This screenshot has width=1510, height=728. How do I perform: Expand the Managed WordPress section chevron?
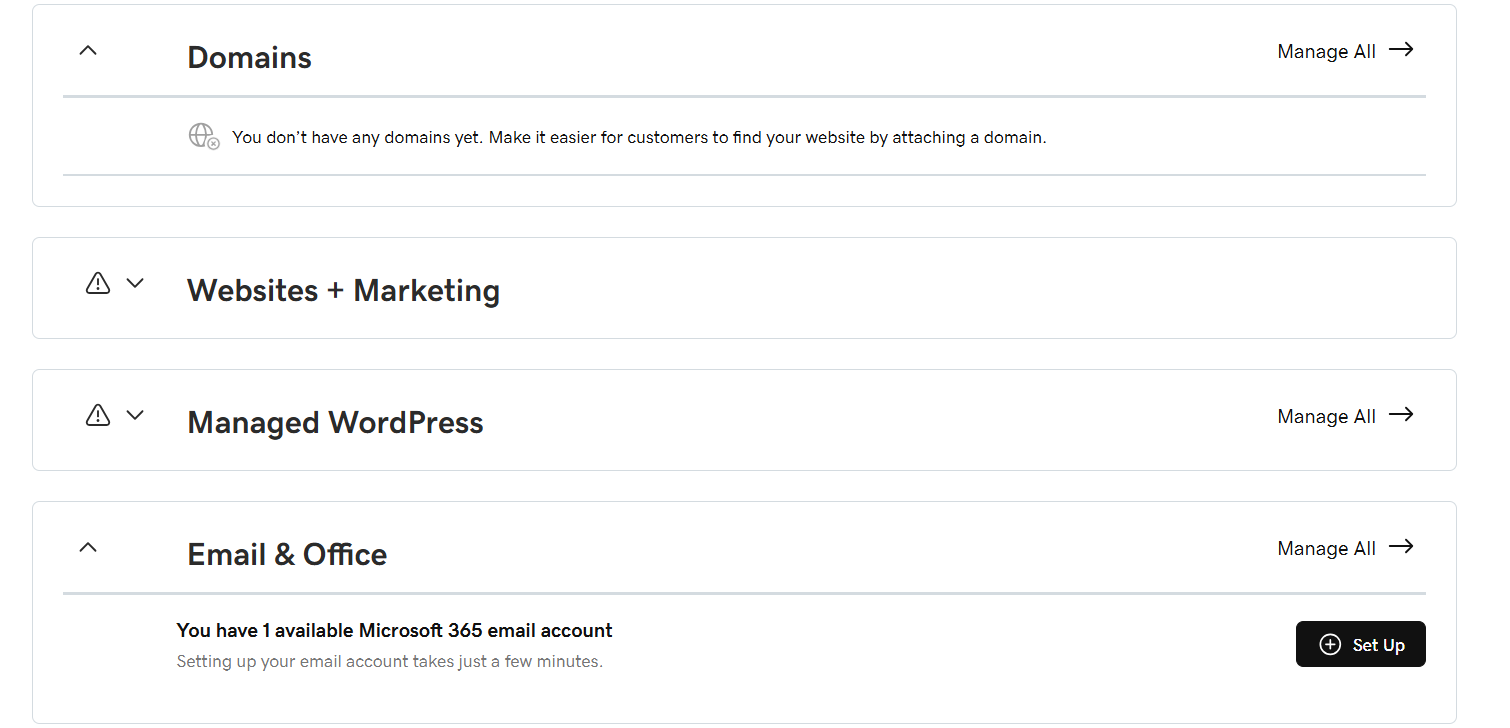click(135, 415)
